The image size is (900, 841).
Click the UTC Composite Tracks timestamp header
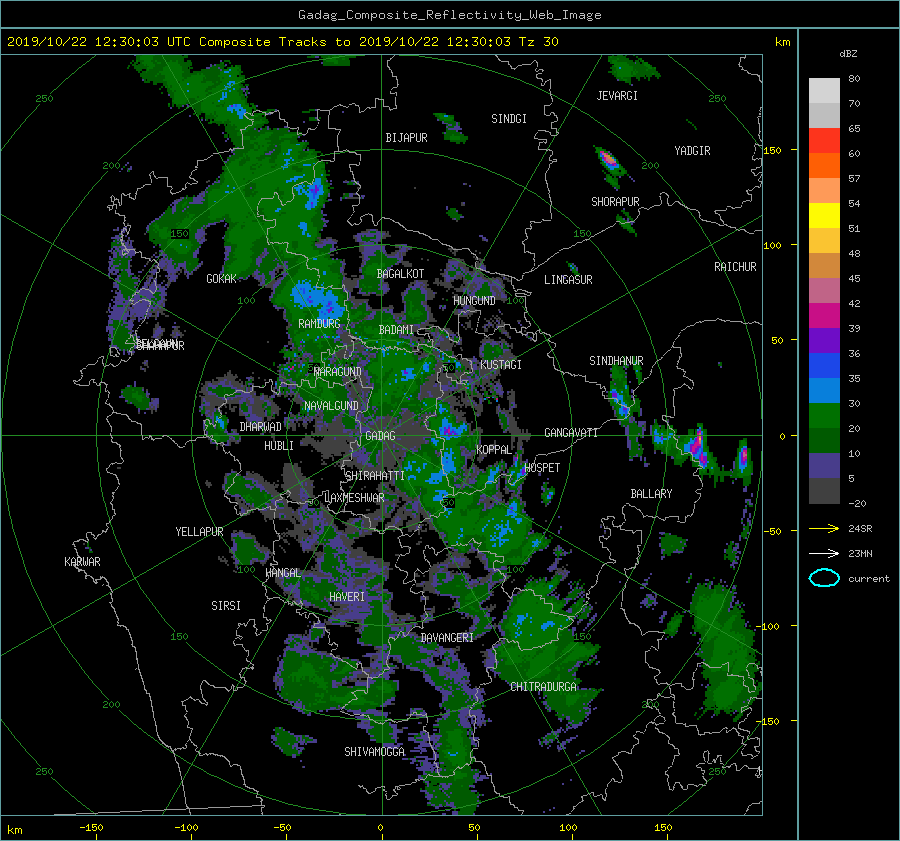point(283,42)
